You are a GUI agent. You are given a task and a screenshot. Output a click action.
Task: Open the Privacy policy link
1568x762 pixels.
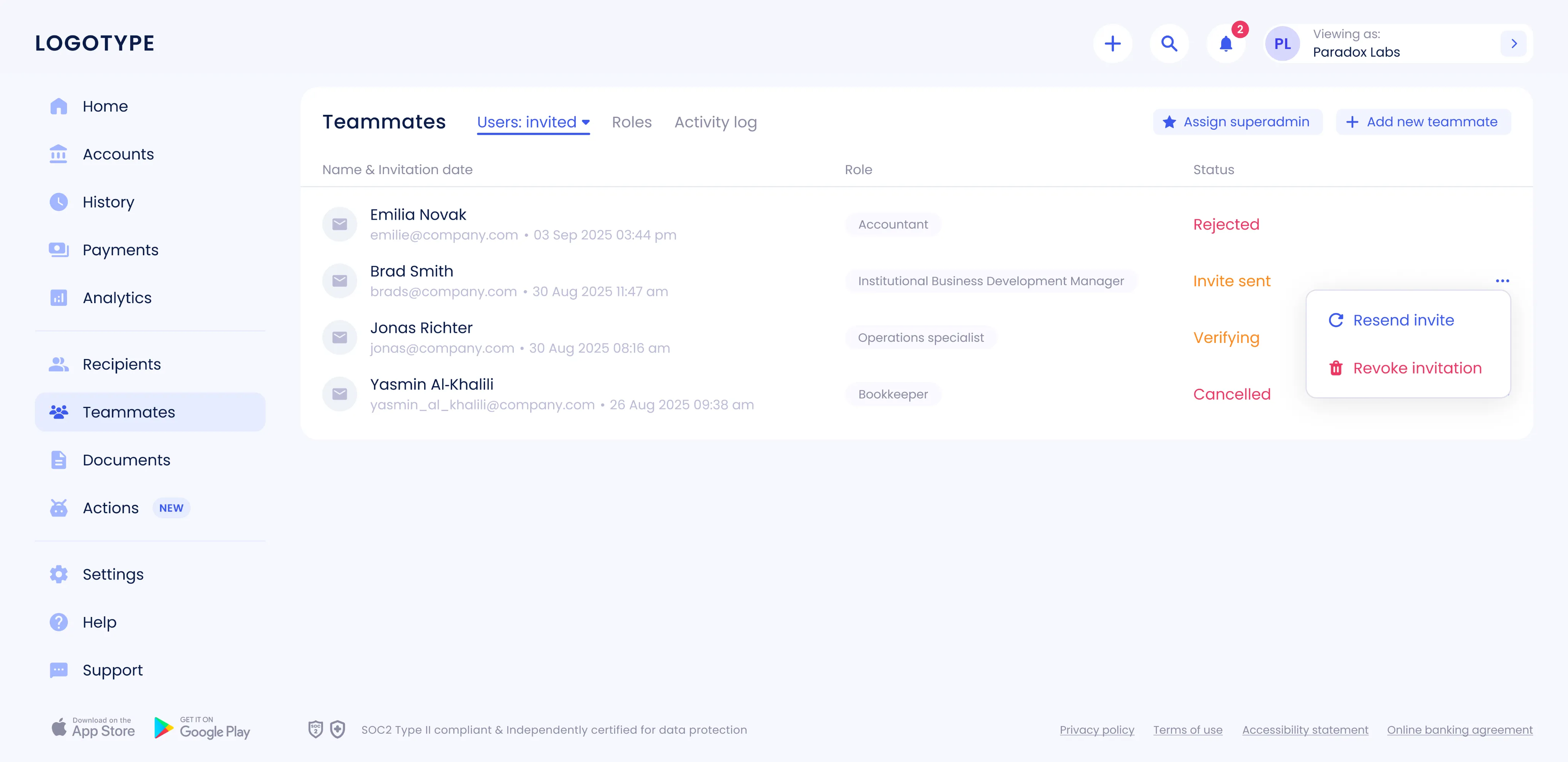1096,730
